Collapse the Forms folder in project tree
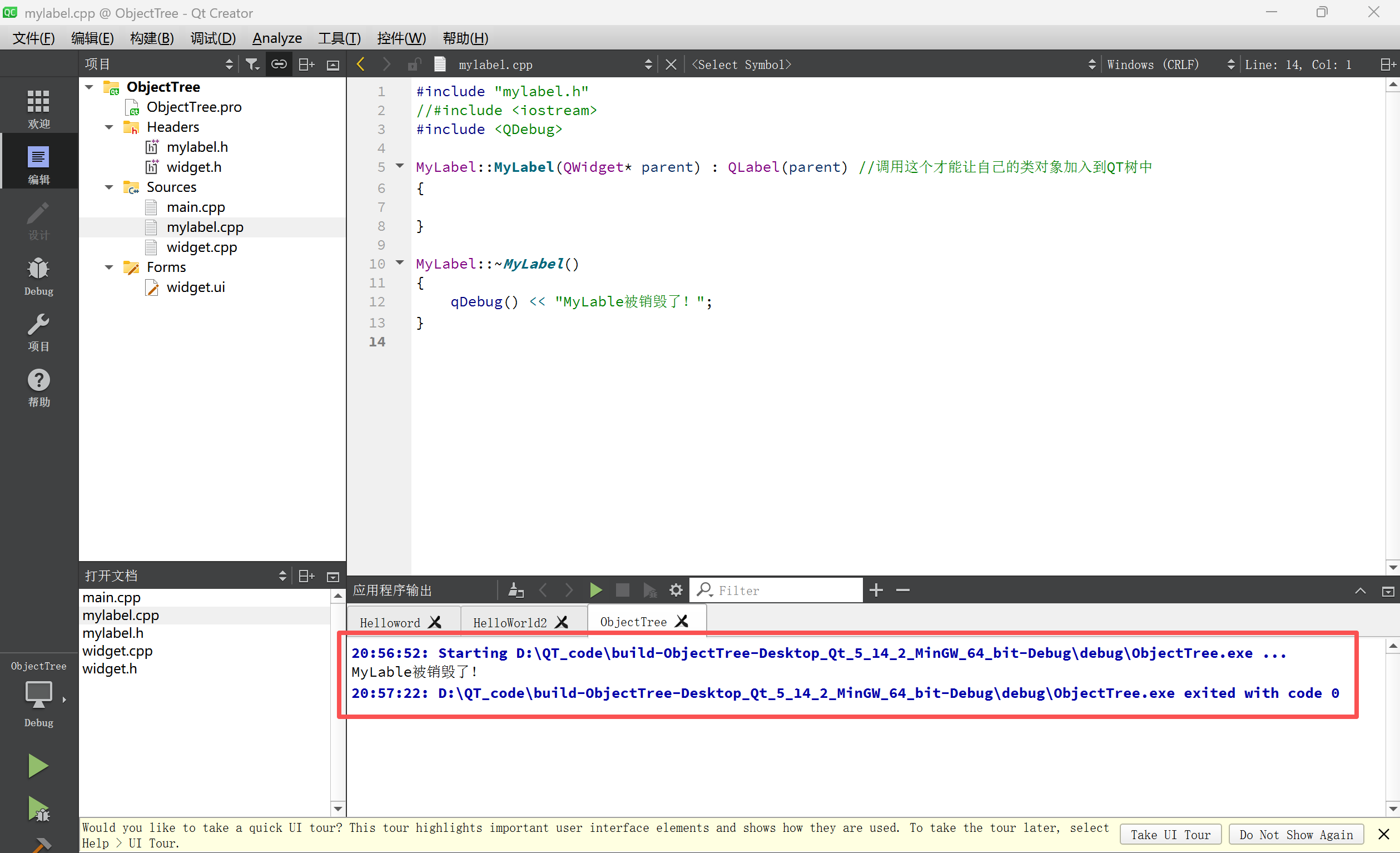1400x853 pixels. (109, 267)
